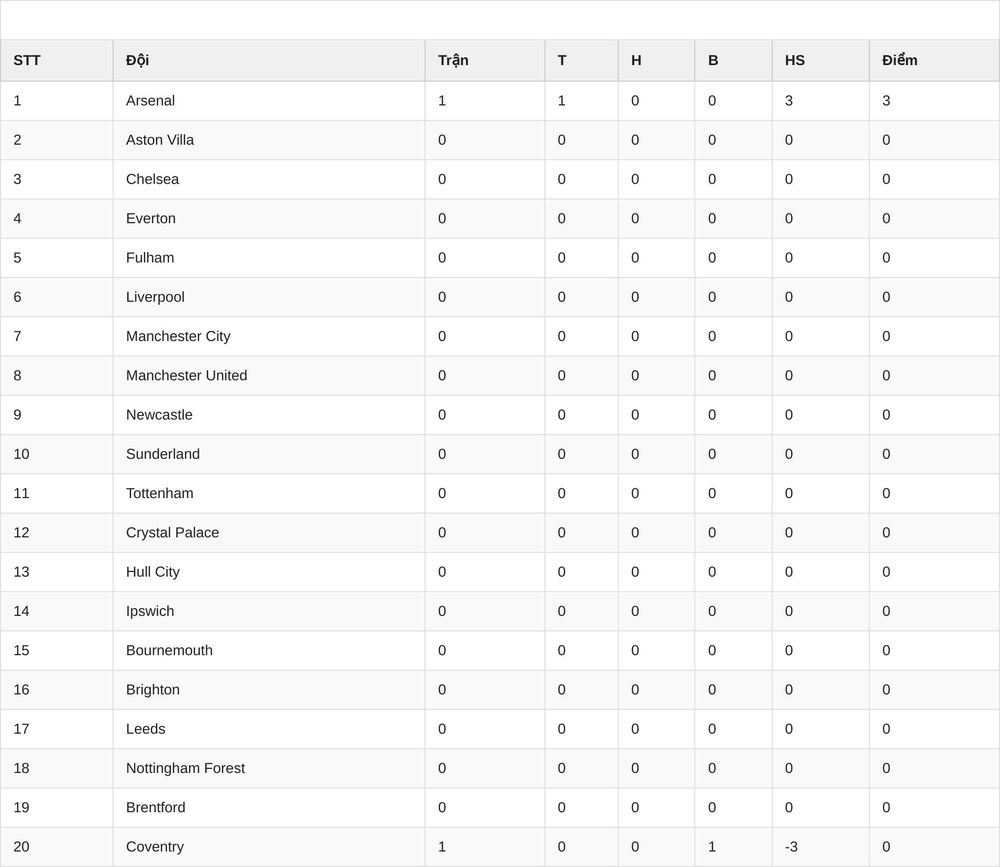Select the Trận column header
This screenshot has height=867, width=1000.
pos(485,61)
